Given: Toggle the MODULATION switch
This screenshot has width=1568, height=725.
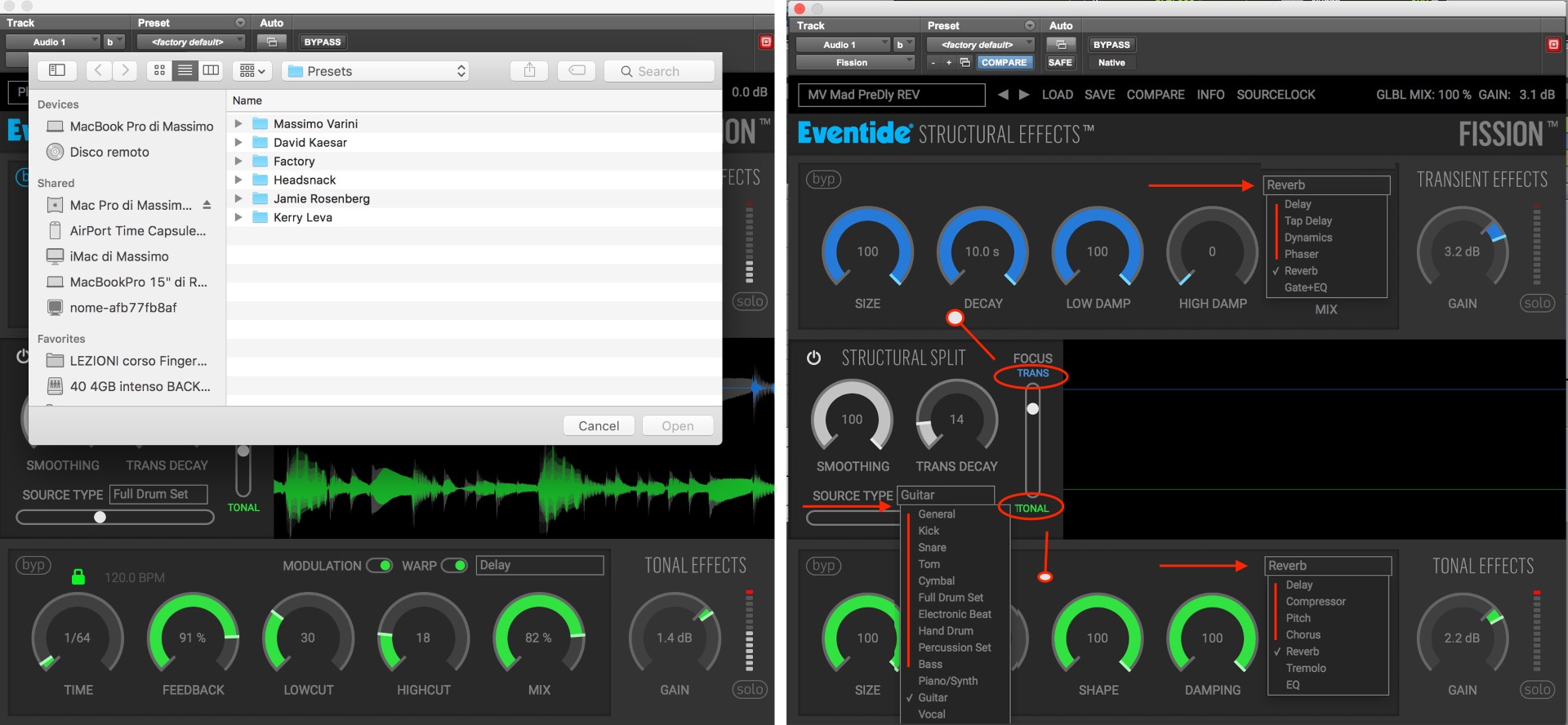Looking at the screenshot, I should pyautogui.click(x=379, y=565).
